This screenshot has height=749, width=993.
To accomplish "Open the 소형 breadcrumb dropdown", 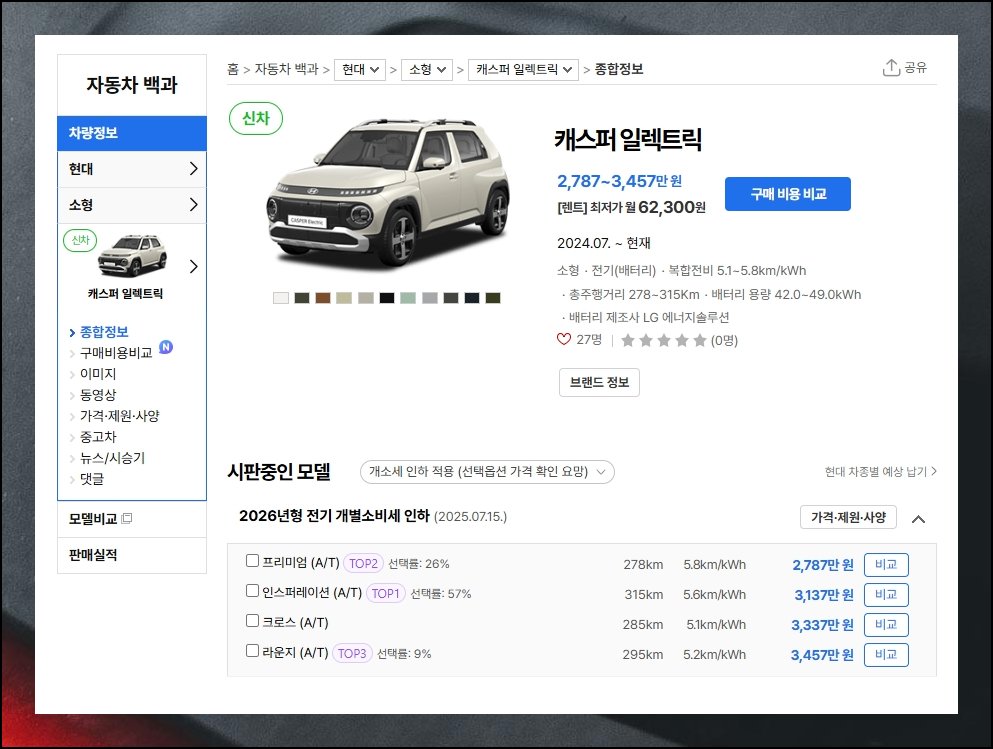I will (x=427, y=69).
